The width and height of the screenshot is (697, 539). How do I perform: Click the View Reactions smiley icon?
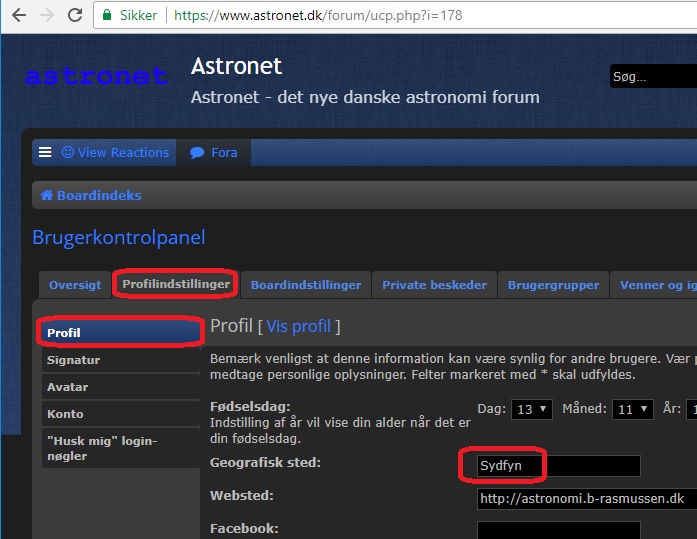coord(68,152)
